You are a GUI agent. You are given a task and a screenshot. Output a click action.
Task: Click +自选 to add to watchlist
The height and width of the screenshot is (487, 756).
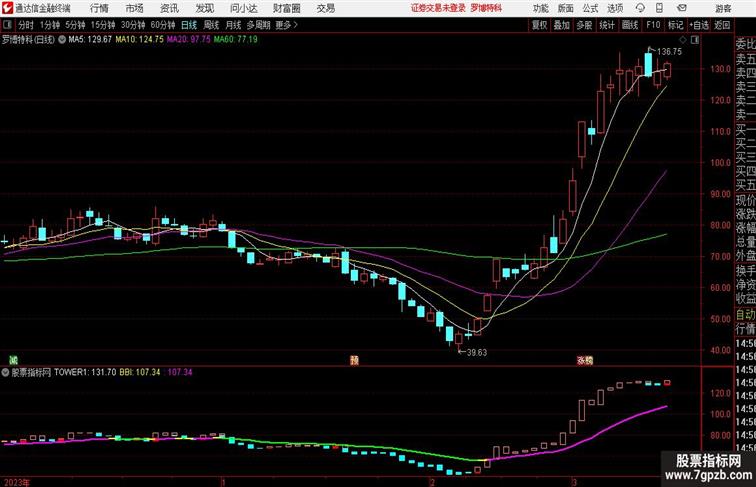coord(699,25)
